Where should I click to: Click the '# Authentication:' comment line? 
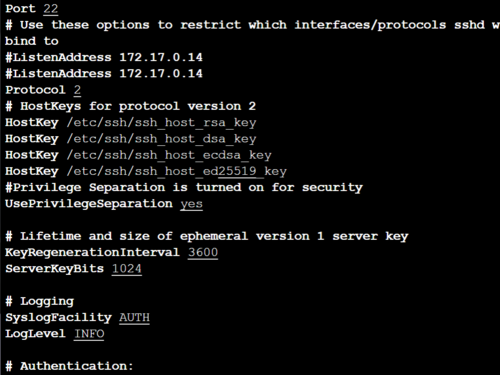tap(69, 366)
